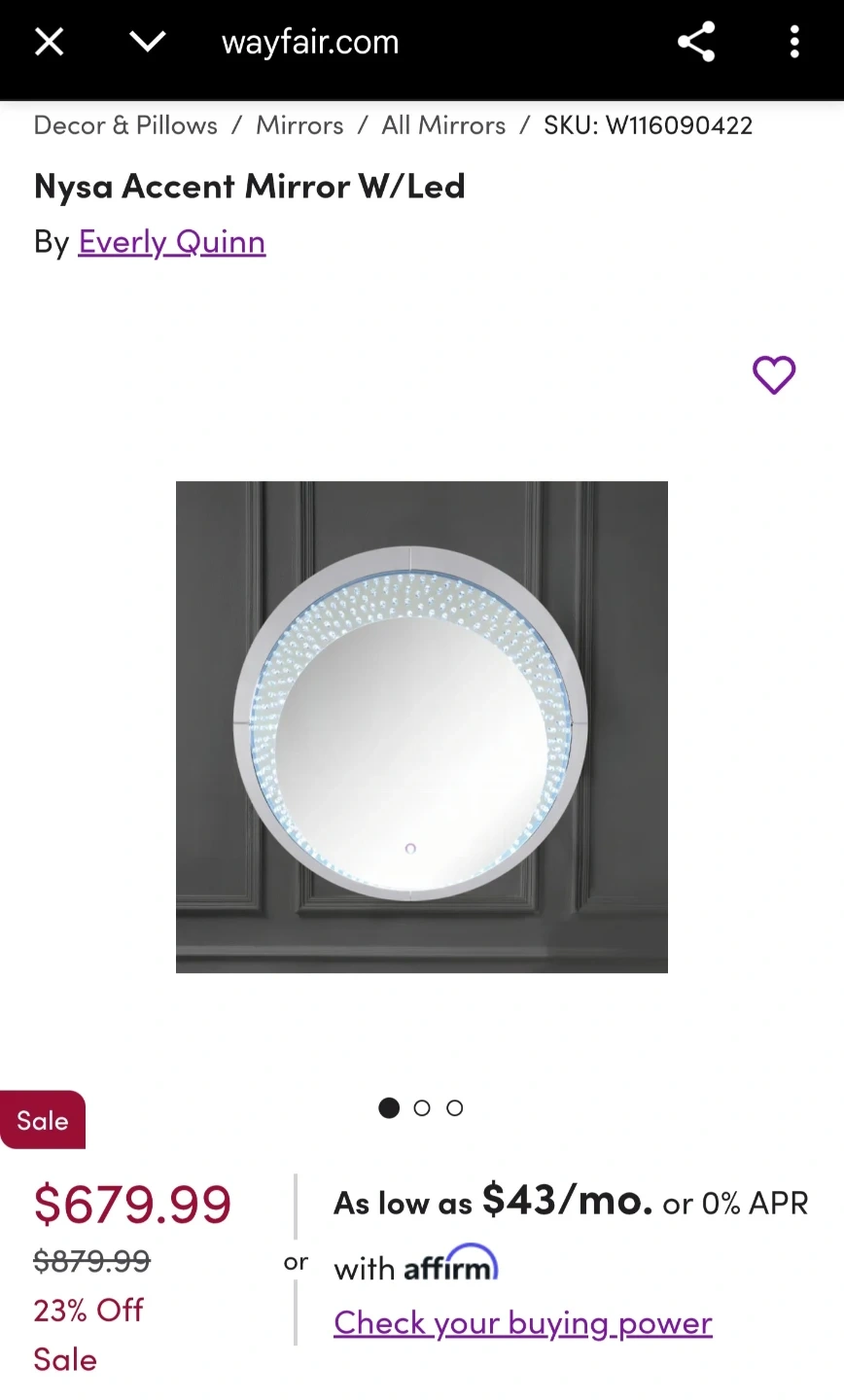
Task: Tap the affirm logo
Action: pyautogui.click(x=451, y=1263)
